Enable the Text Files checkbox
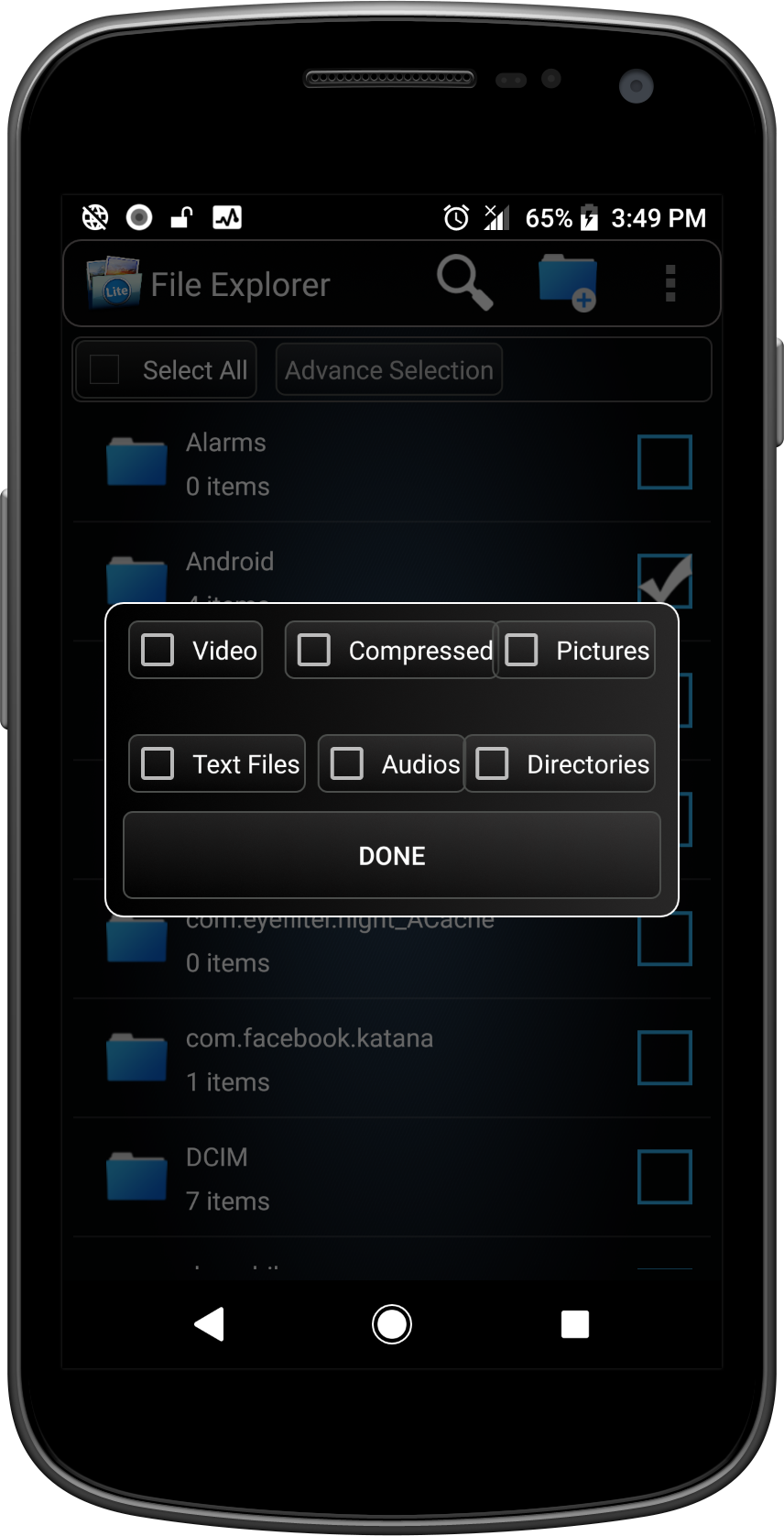The height and width of the screenshot is (1536, 784). [x=158, y=763]
